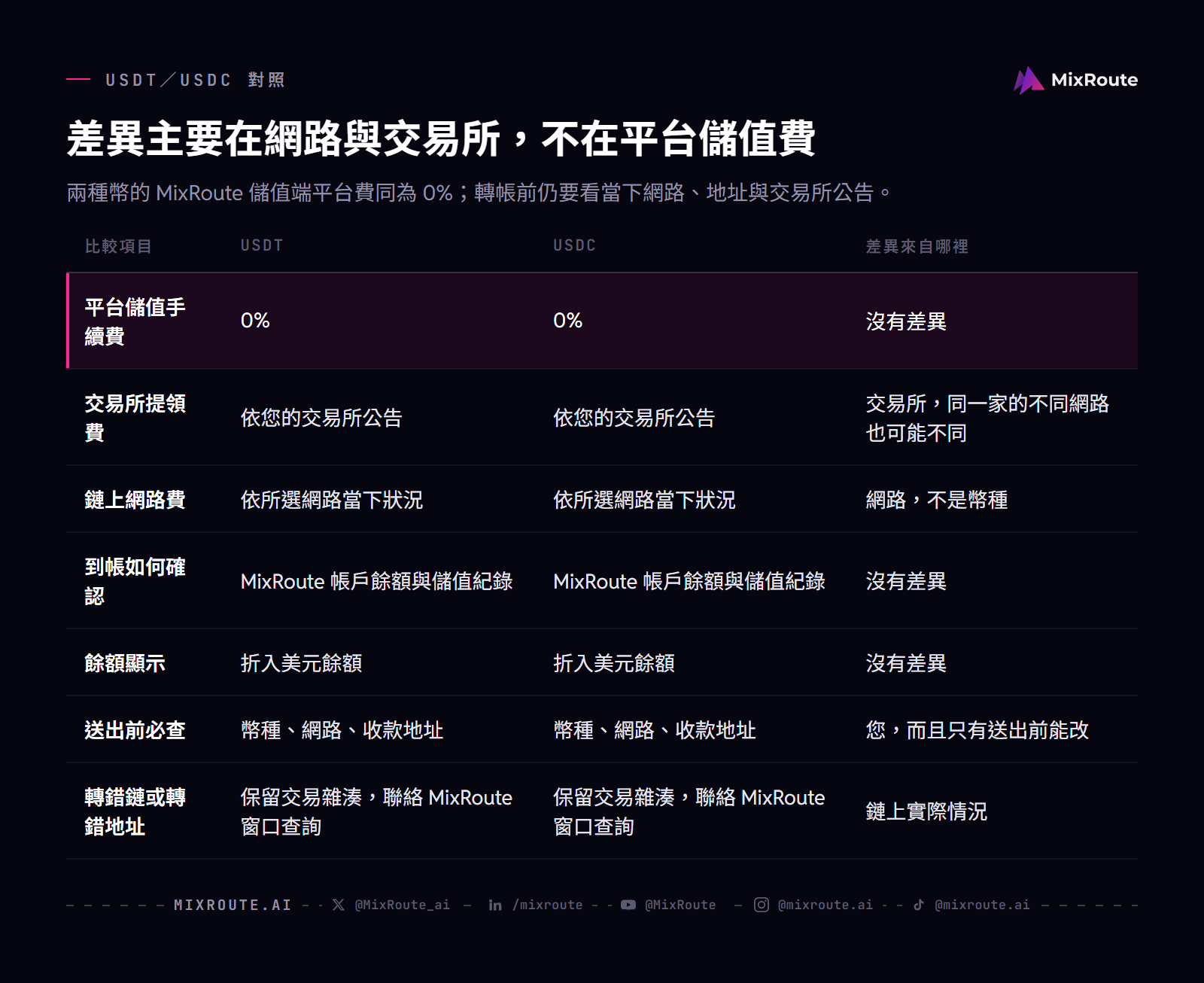Click USDC cell '折入美元餘額'
1204x983 pixels.
pos(614,663)
